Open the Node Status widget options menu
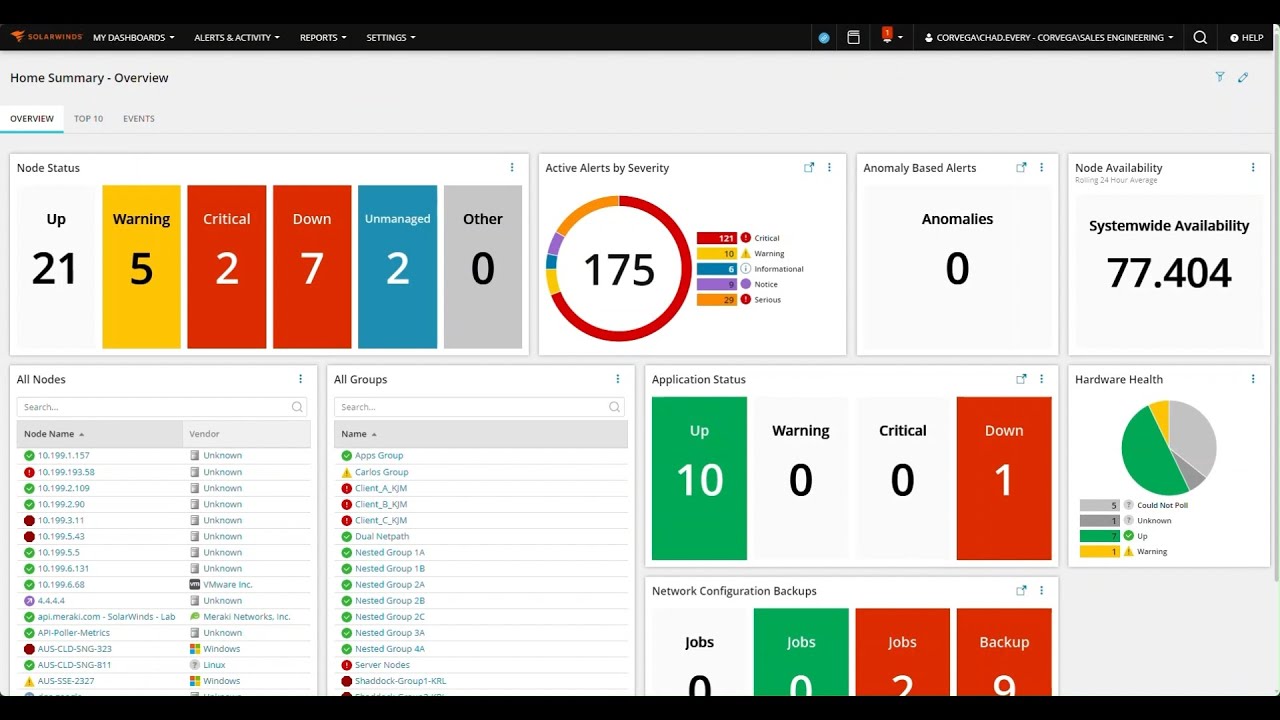 tap(512, 167)
